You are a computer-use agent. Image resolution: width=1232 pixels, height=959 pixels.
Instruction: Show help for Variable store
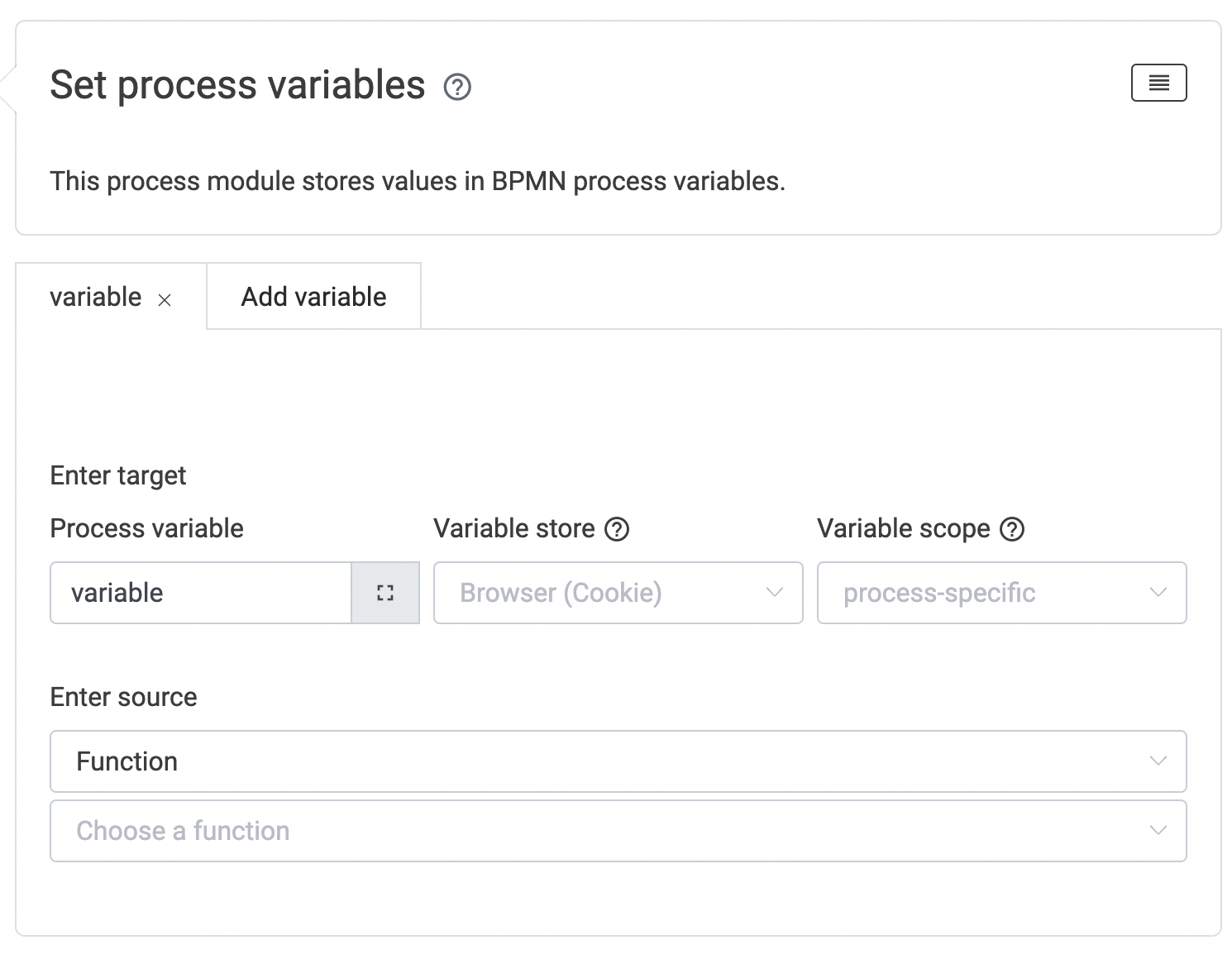coord(617,529)
